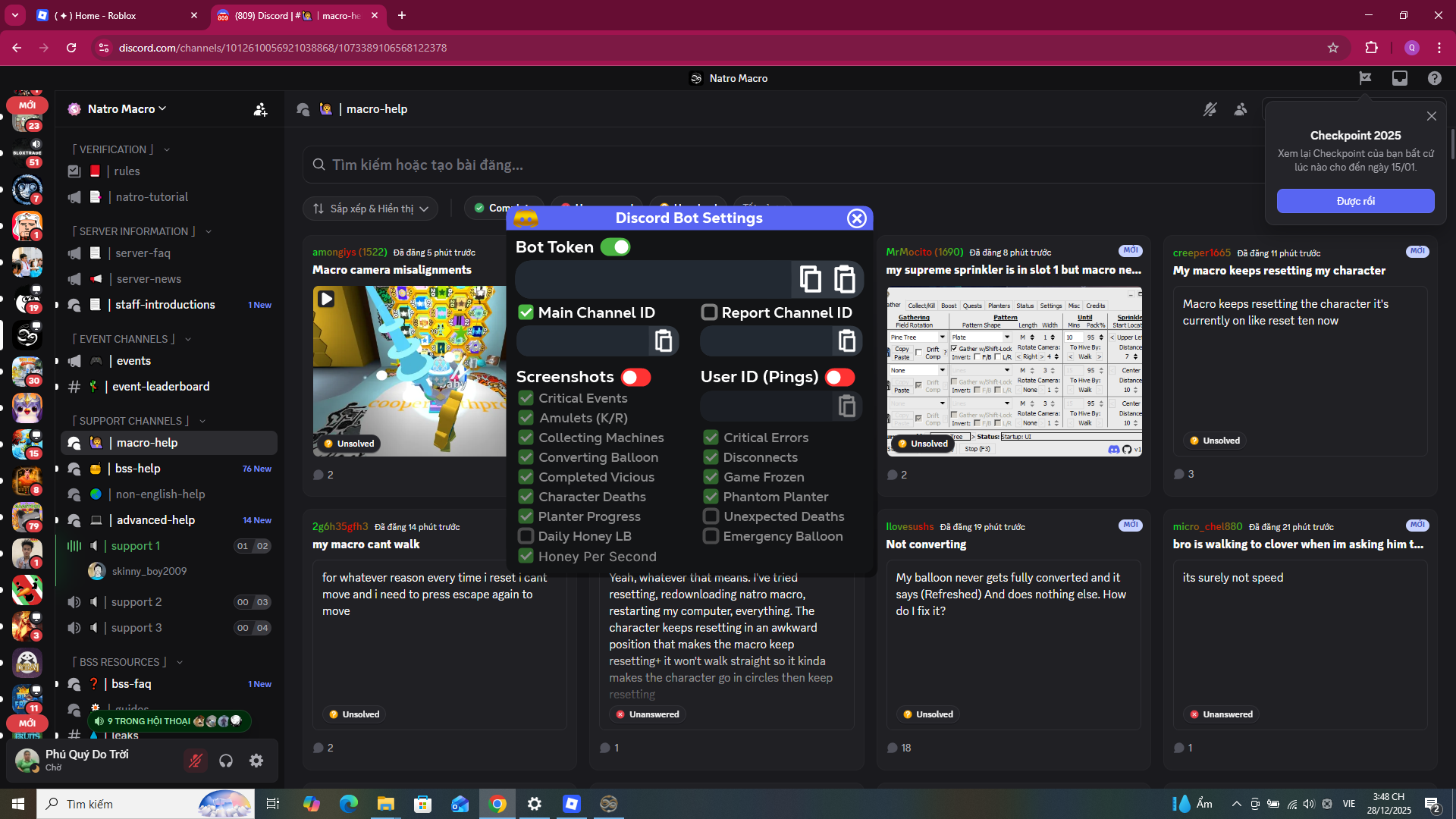Open User Settings gear icon
The width and height of the screenshot is (1456, 819).
tap(256, 761)
